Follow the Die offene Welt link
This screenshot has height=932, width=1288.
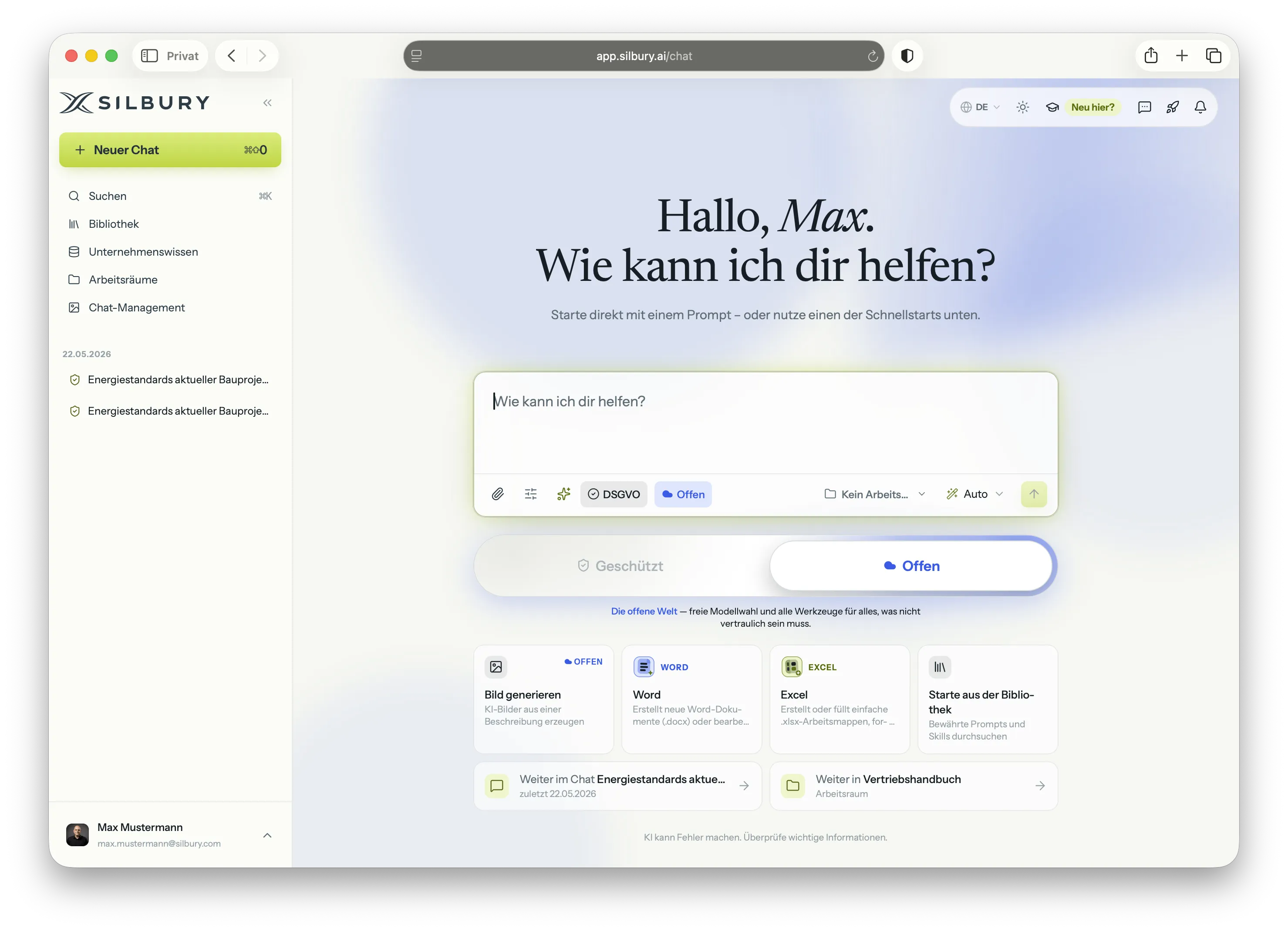click(644, 611)
